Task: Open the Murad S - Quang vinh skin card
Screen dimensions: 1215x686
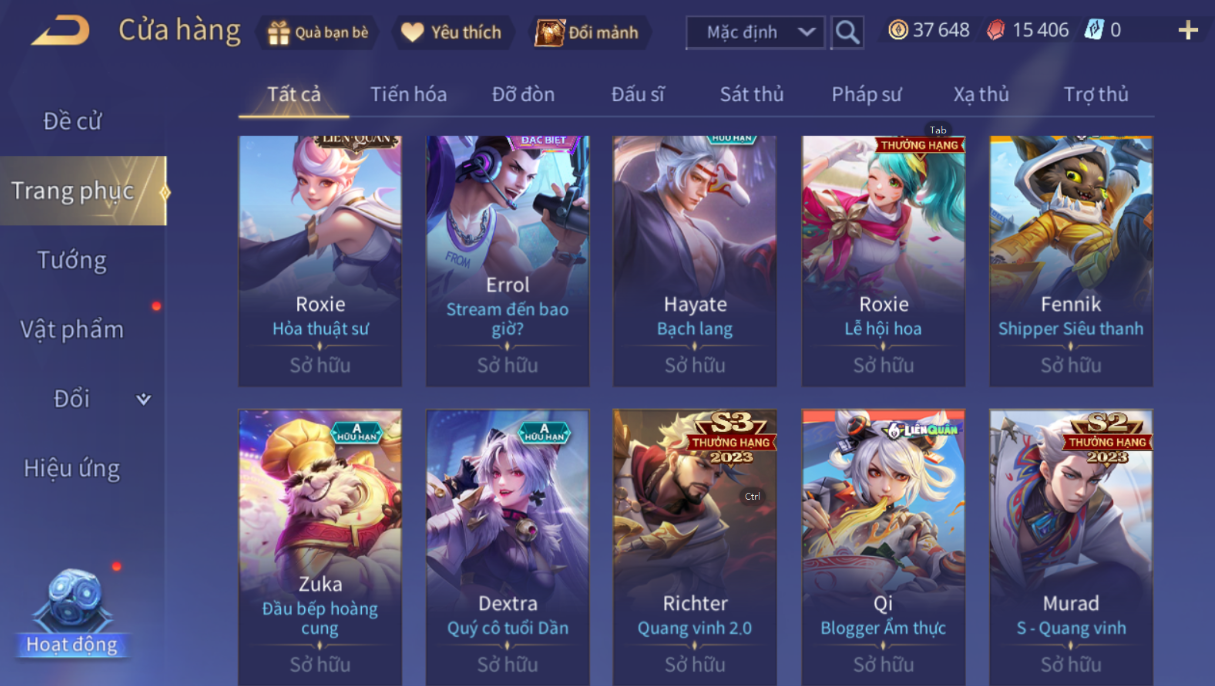Action: [1071, 547]
